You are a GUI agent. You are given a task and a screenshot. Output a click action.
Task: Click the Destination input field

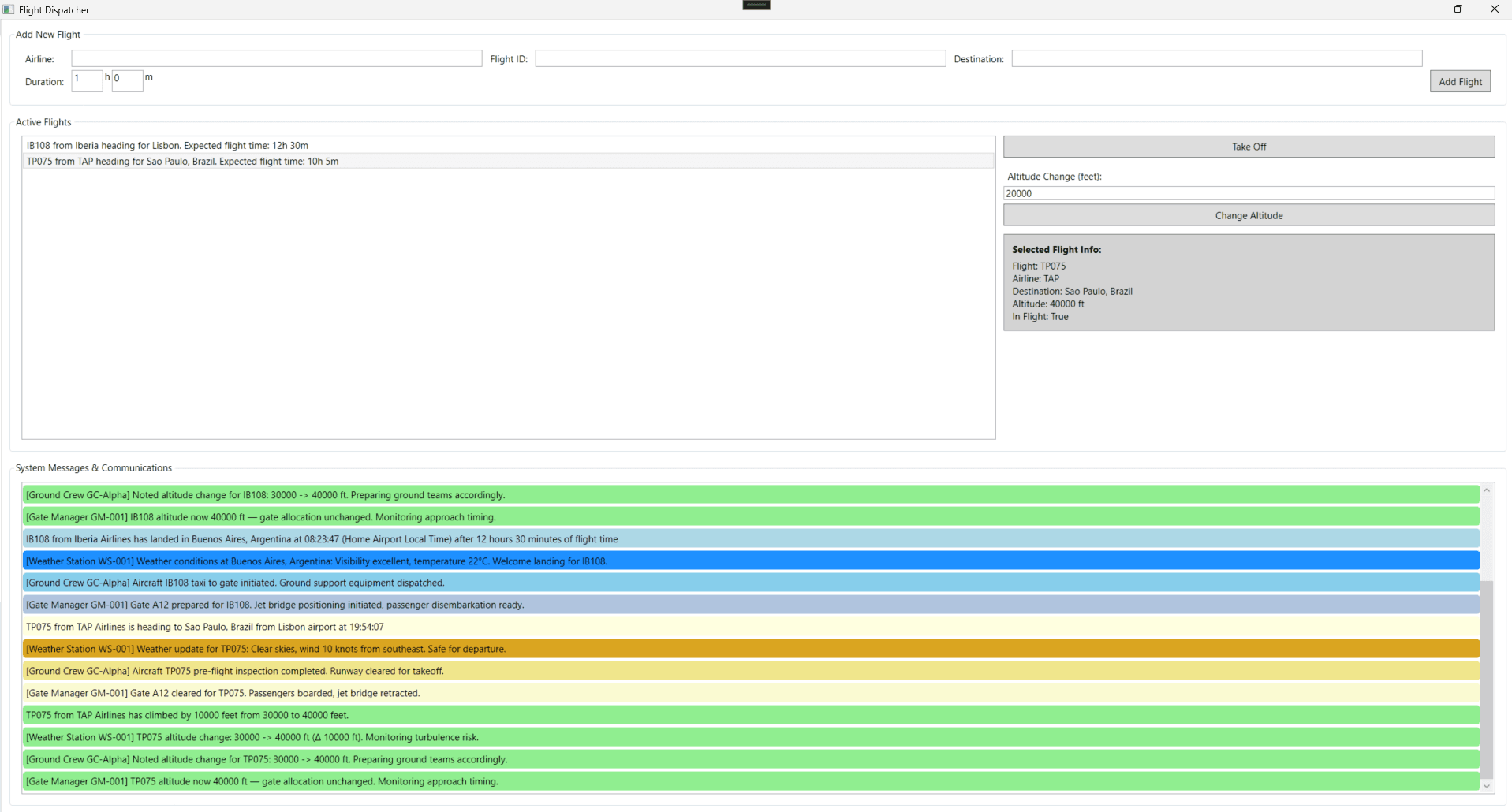point(1216,58)
